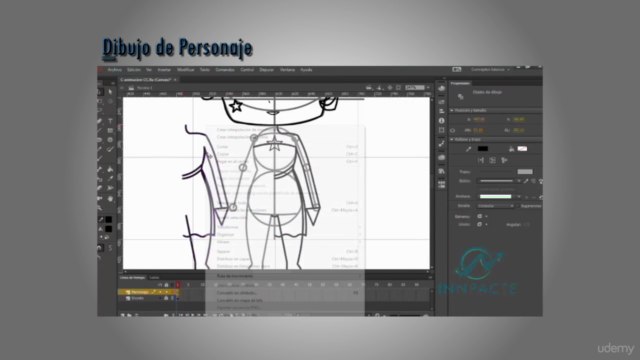The height and width of the screenshot is (360, 640).
Task: Click the center stage icon above canvas
Action: tap(390, 87)
